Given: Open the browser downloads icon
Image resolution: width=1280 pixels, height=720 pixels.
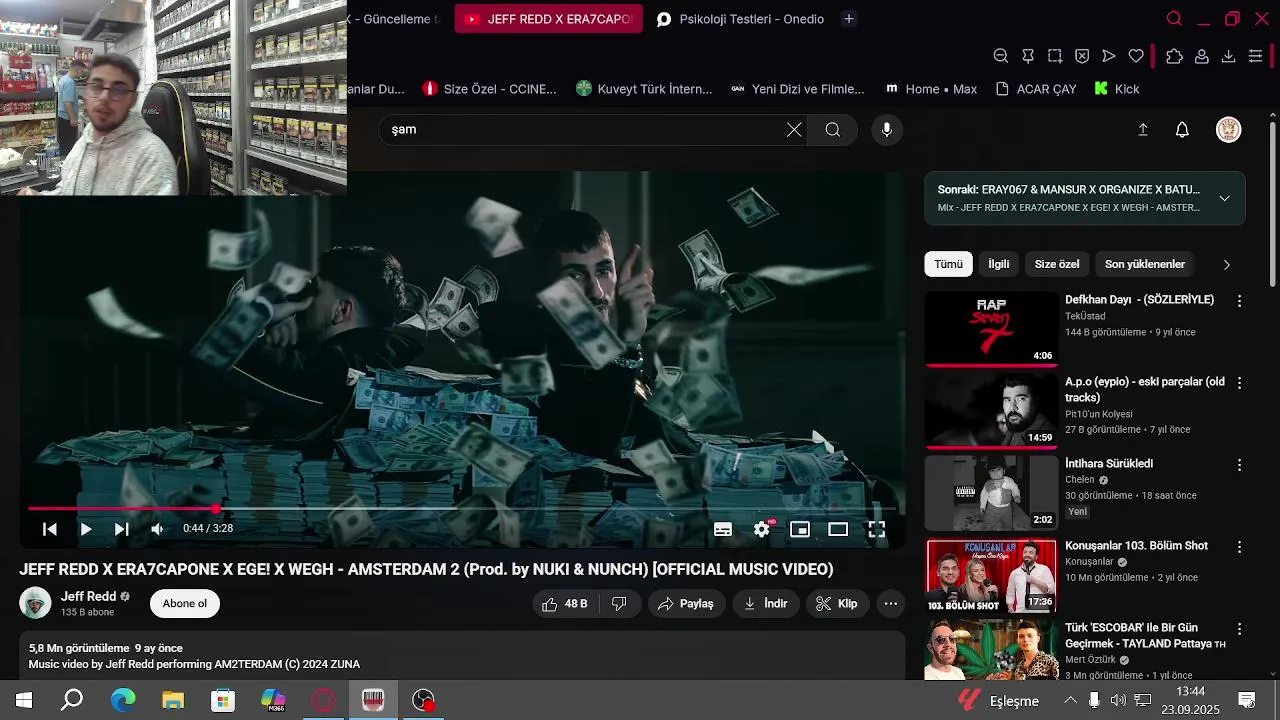Looking at the screenshot, I should click(x=1229, y=56).
